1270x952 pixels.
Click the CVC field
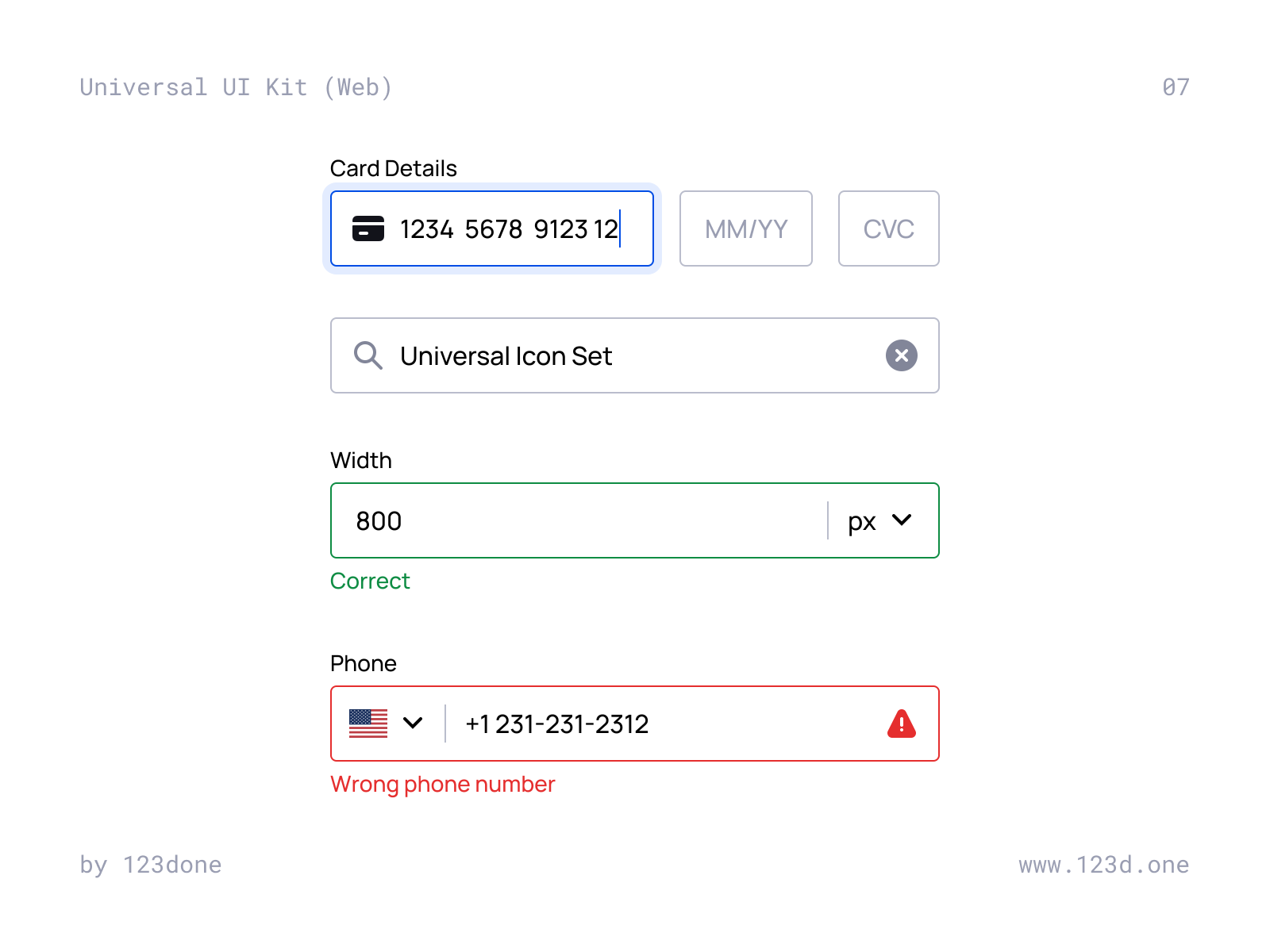click(889, 228)
